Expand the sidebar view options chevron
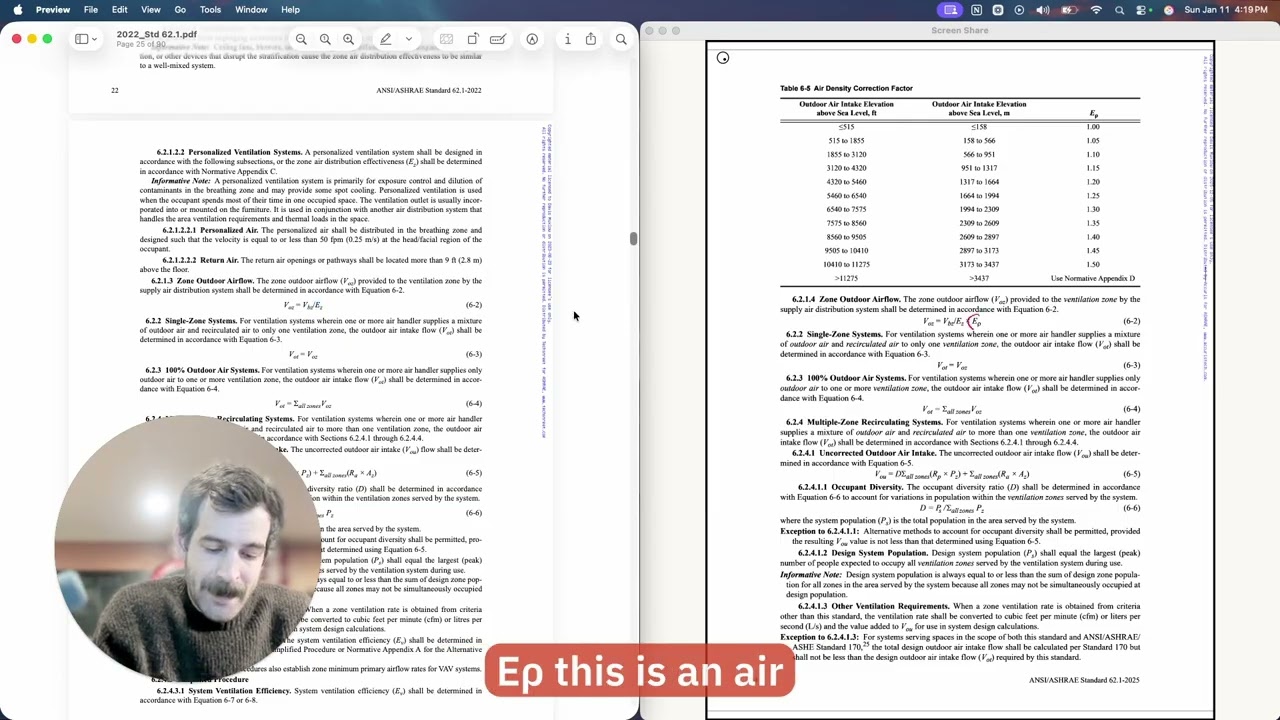The width and height of the screenshot is (1280, 720). coord(94,39)
